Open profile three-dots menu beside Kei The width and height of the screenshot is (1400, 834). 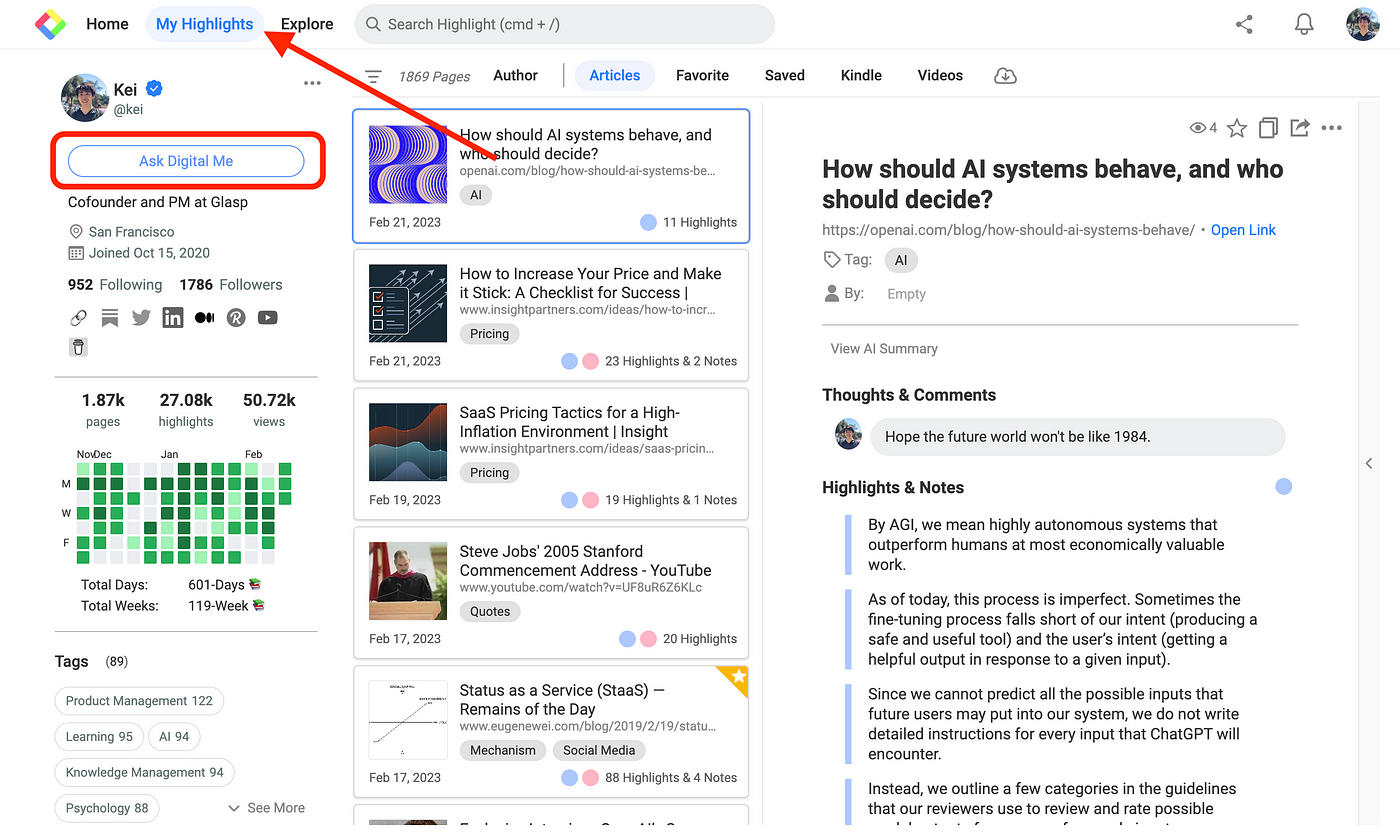(x=312, y=84)
